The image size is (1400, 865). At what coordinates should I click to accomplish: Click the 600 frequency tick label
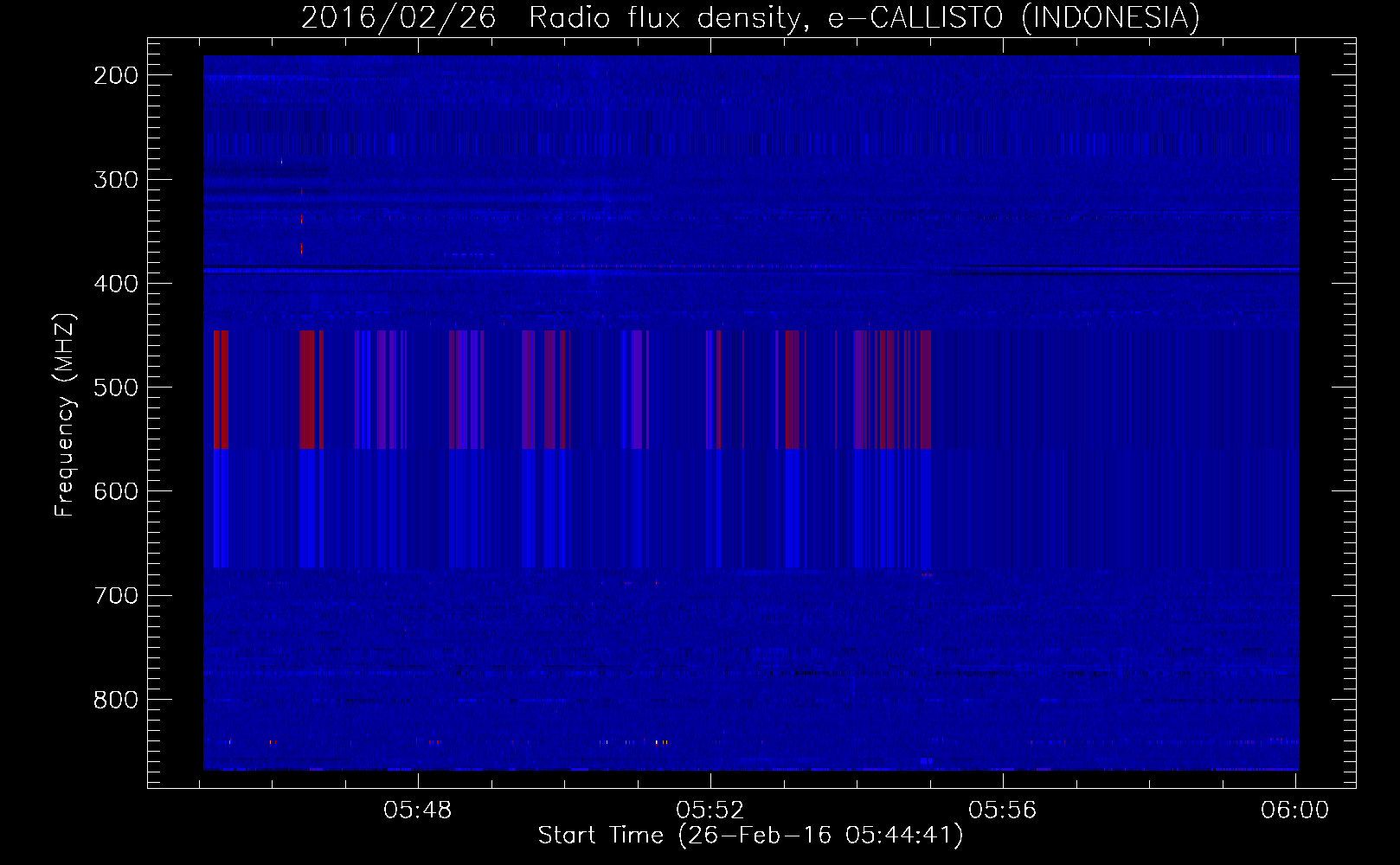pyautogui.click(x=116, y=491)
